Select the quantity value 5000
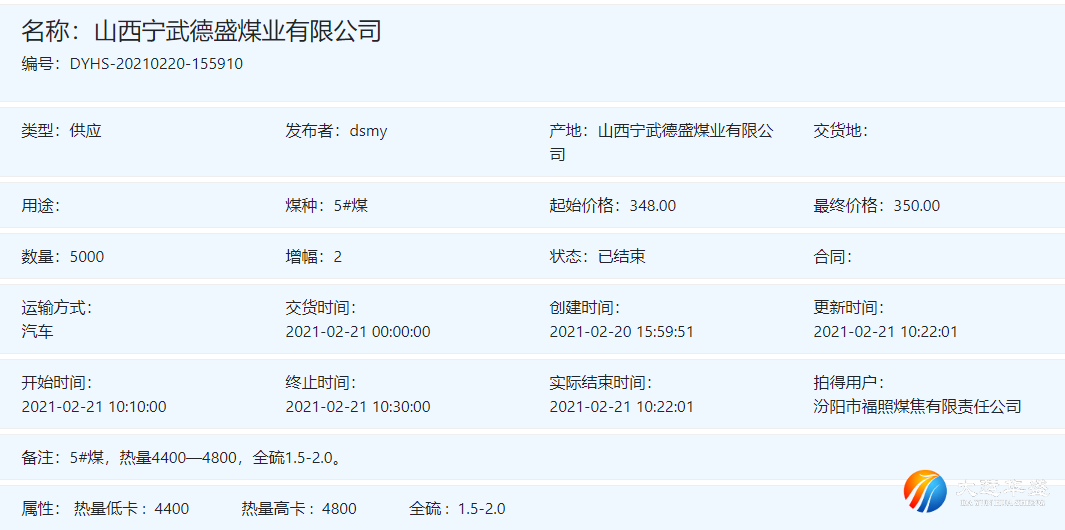1065x530 pixels. tap(87, 257)
